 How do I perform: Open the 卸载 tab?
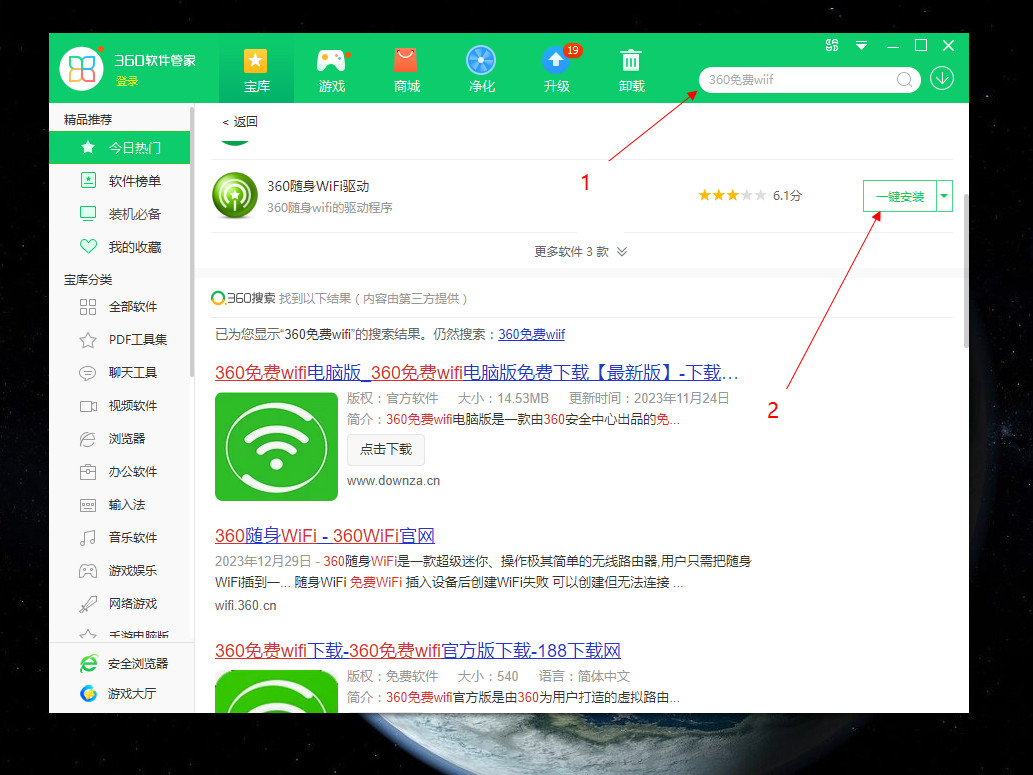(631, 70)
